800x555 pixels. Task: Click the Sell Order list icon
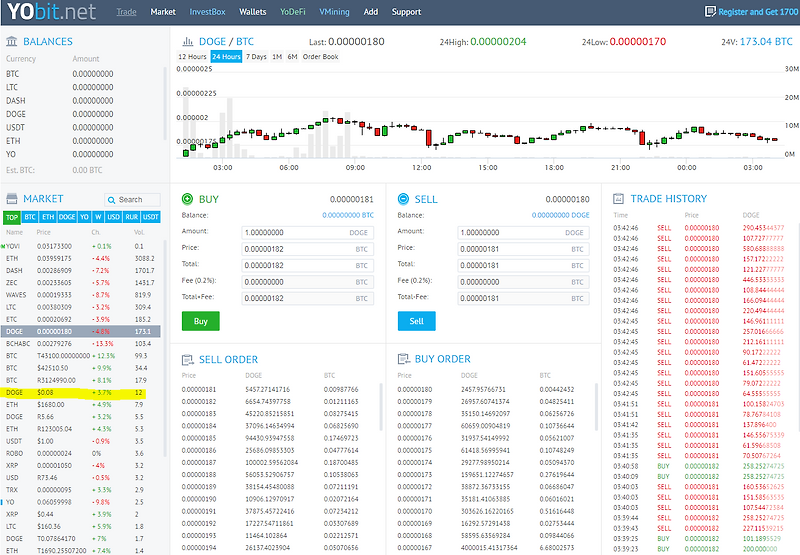188,360
